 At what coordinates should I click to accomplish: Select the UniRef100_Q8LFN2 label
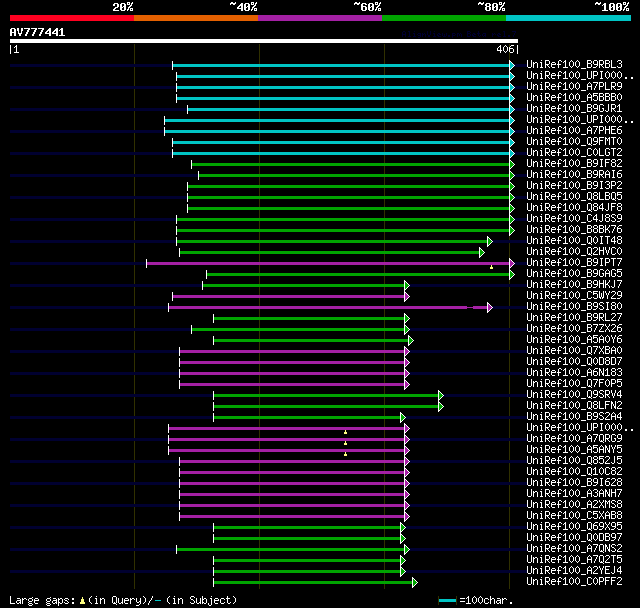pos(574,406)
